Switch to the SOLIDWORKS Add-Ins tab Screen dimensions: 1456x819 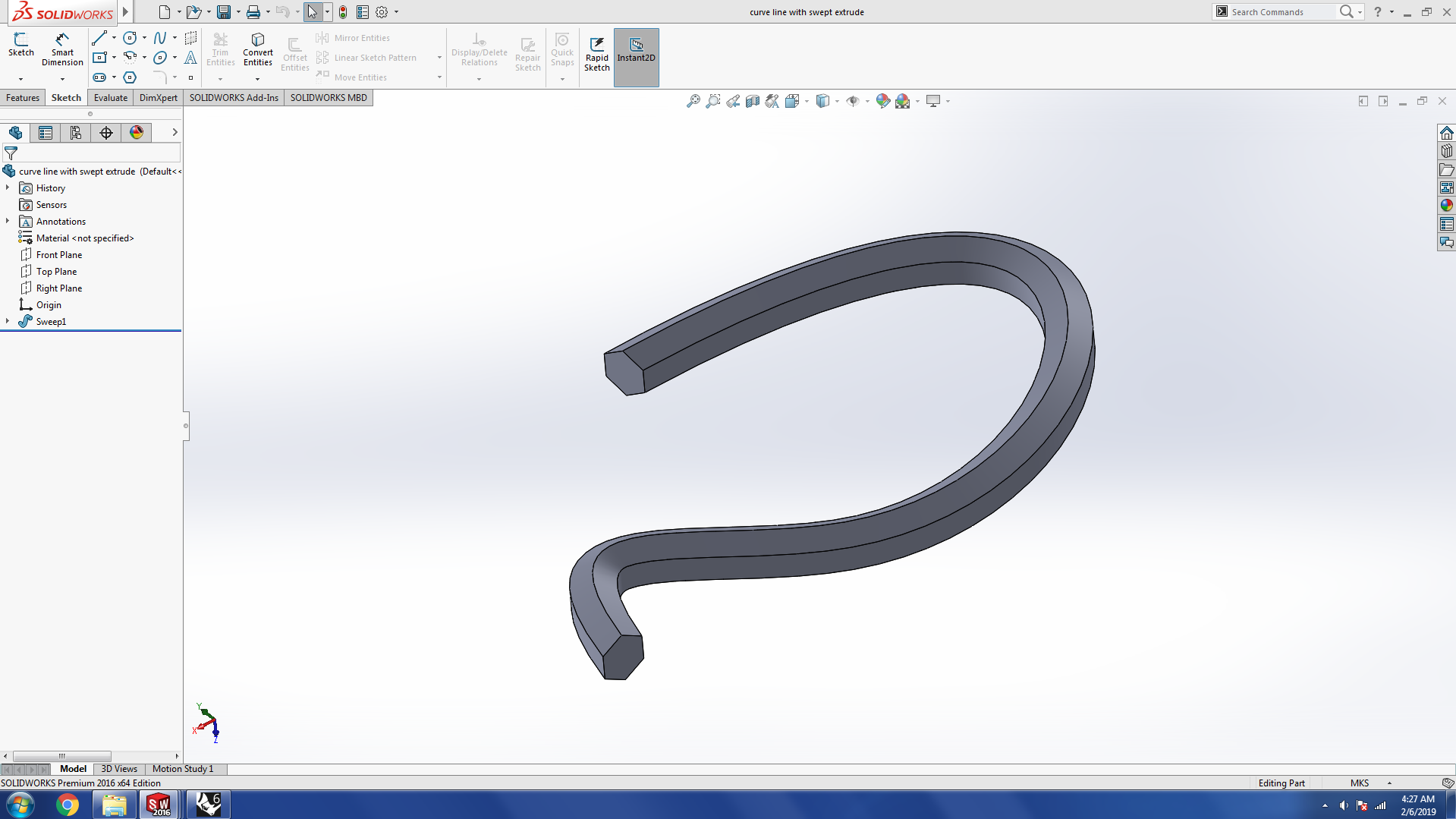click(x=234, y=98)
